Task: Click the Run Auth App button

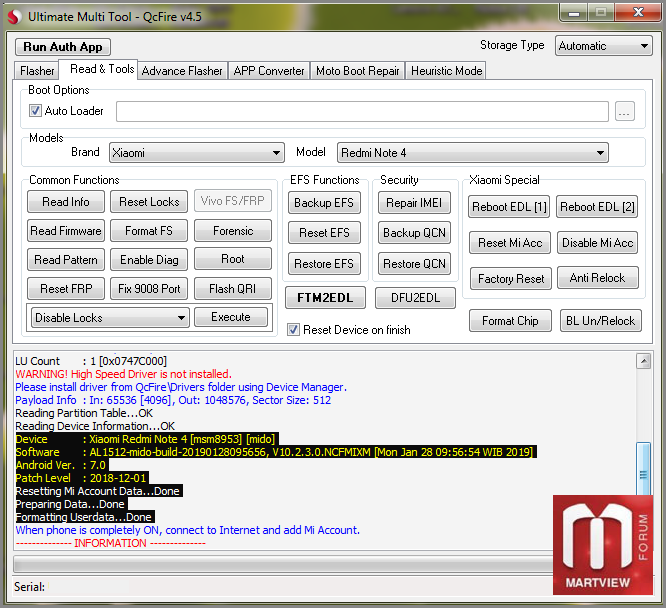Action: (63, 47)
